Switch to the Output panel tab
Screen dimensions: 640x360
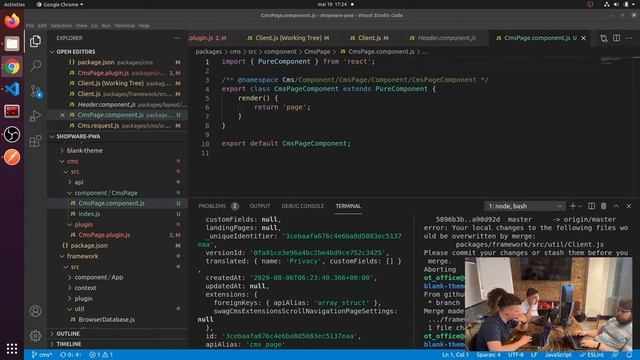tap(260, 206)
